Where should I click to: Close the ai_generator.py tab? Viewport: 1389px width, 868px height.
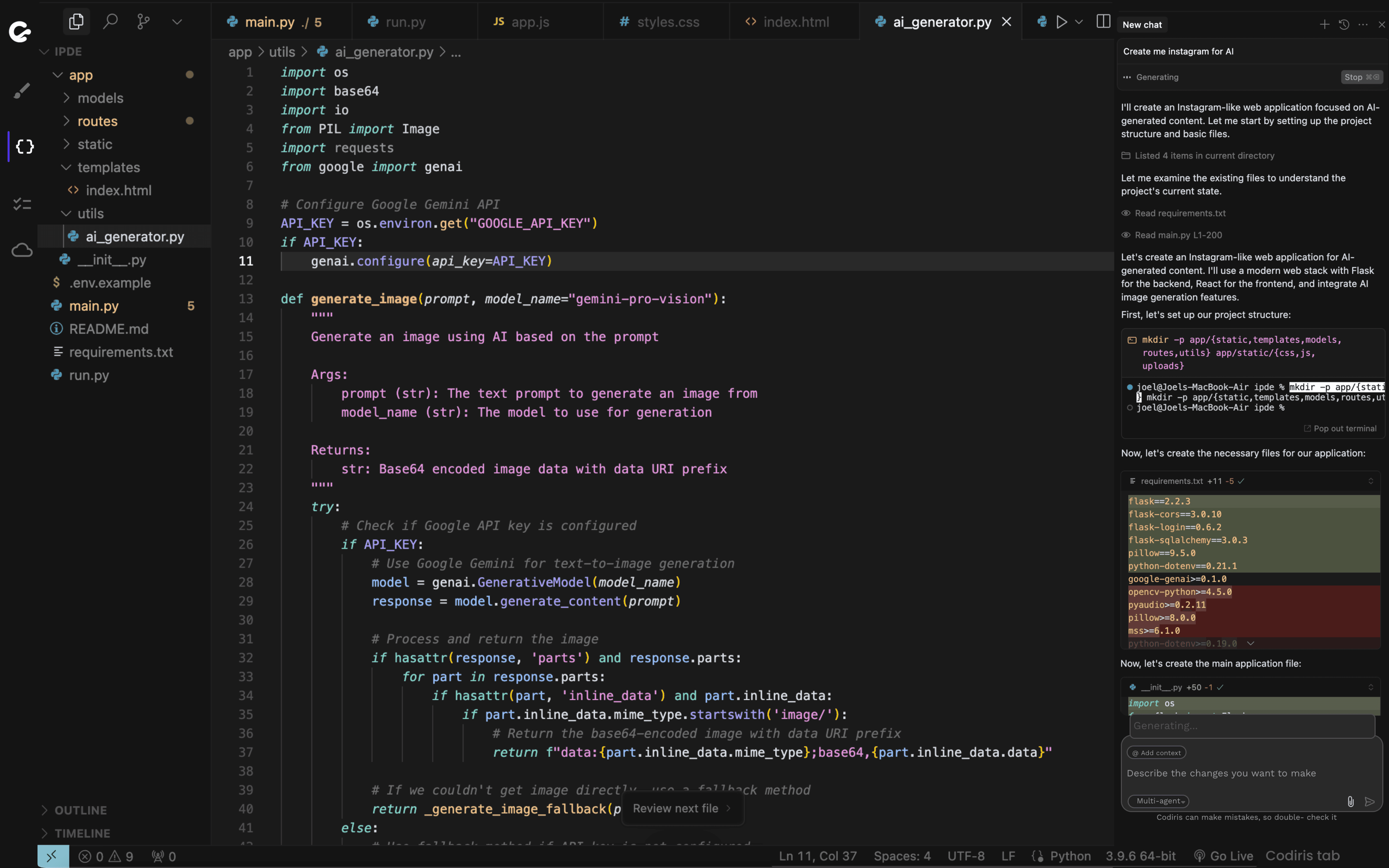[x=1007, y=22]
